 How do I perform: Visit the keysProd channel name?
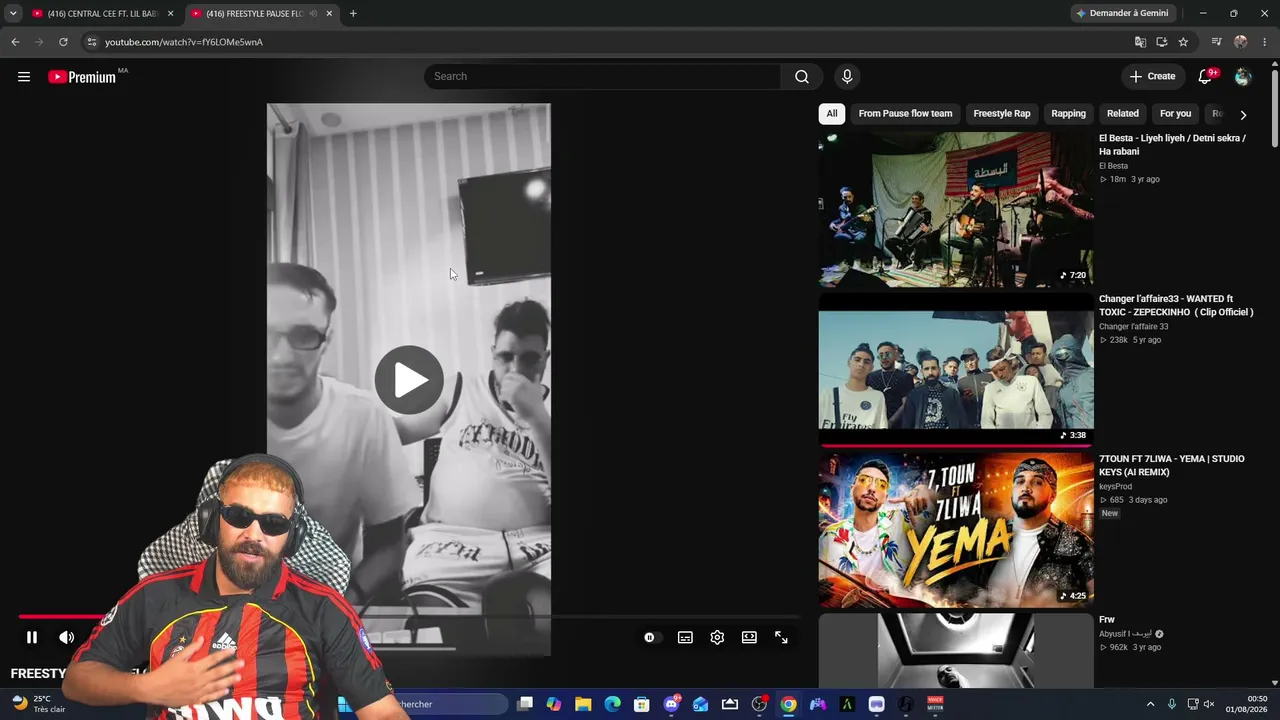pyautogui.click(x=1115, y=487)
